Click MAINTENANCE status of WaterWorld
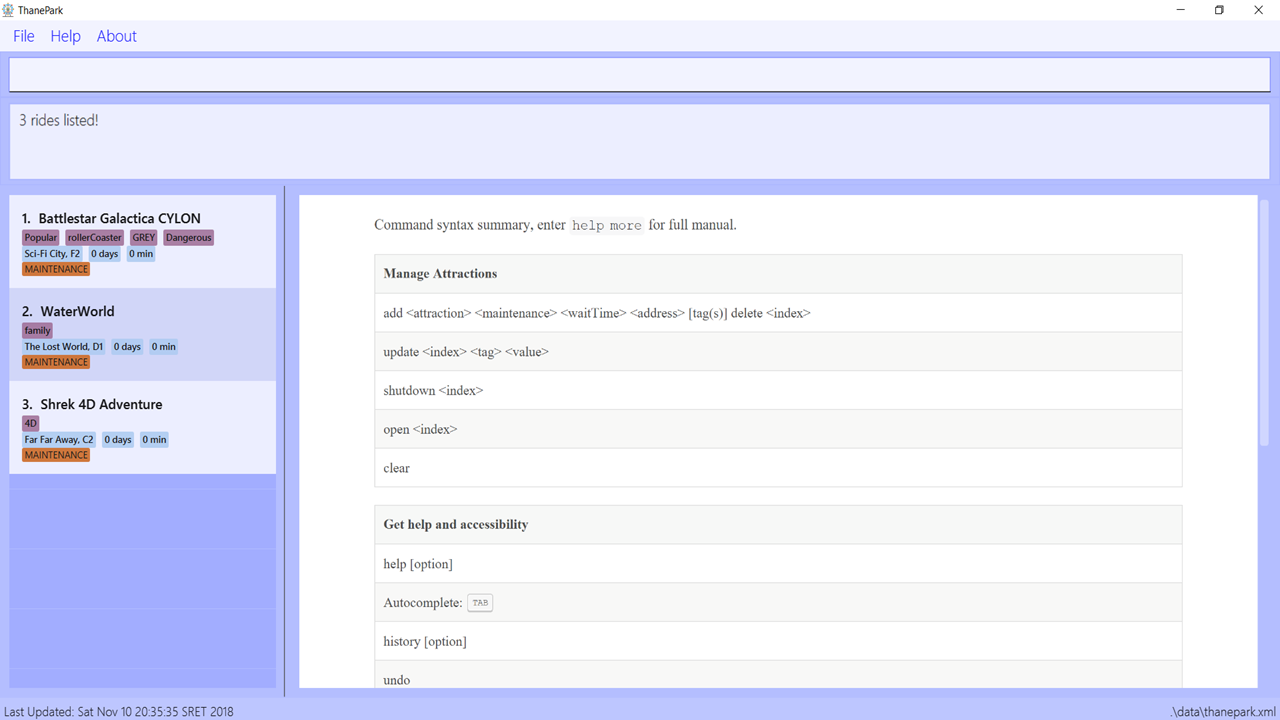1280x720 pixels. (x=56, y=362)
